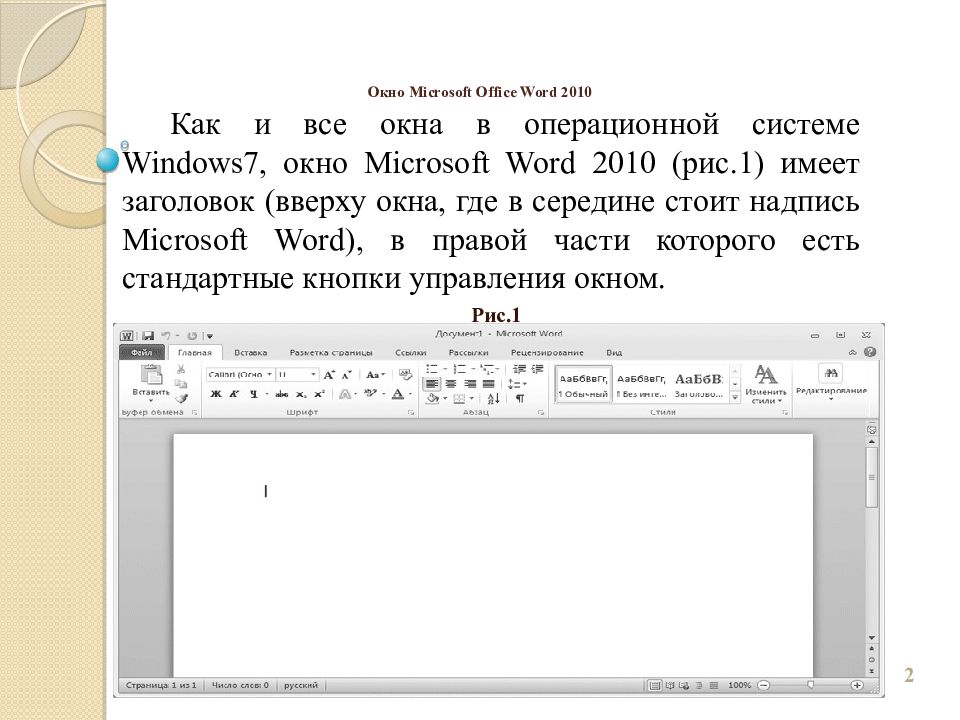This screenshot has width=960, height=720.
Task: Click the Increase Indent icon
Action: pyautogui.click(x=537, y=369)
